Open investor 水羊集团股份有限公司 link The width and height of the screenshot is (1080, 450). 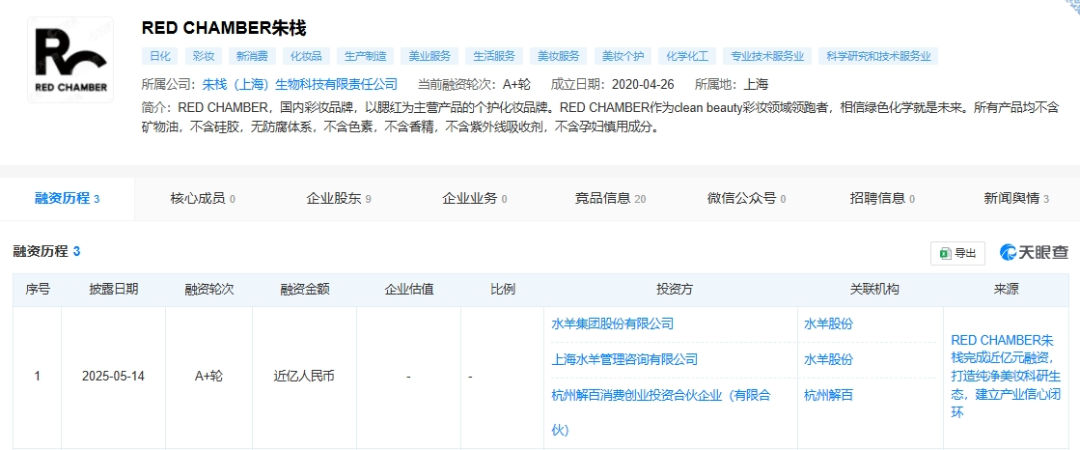(612, 323)
